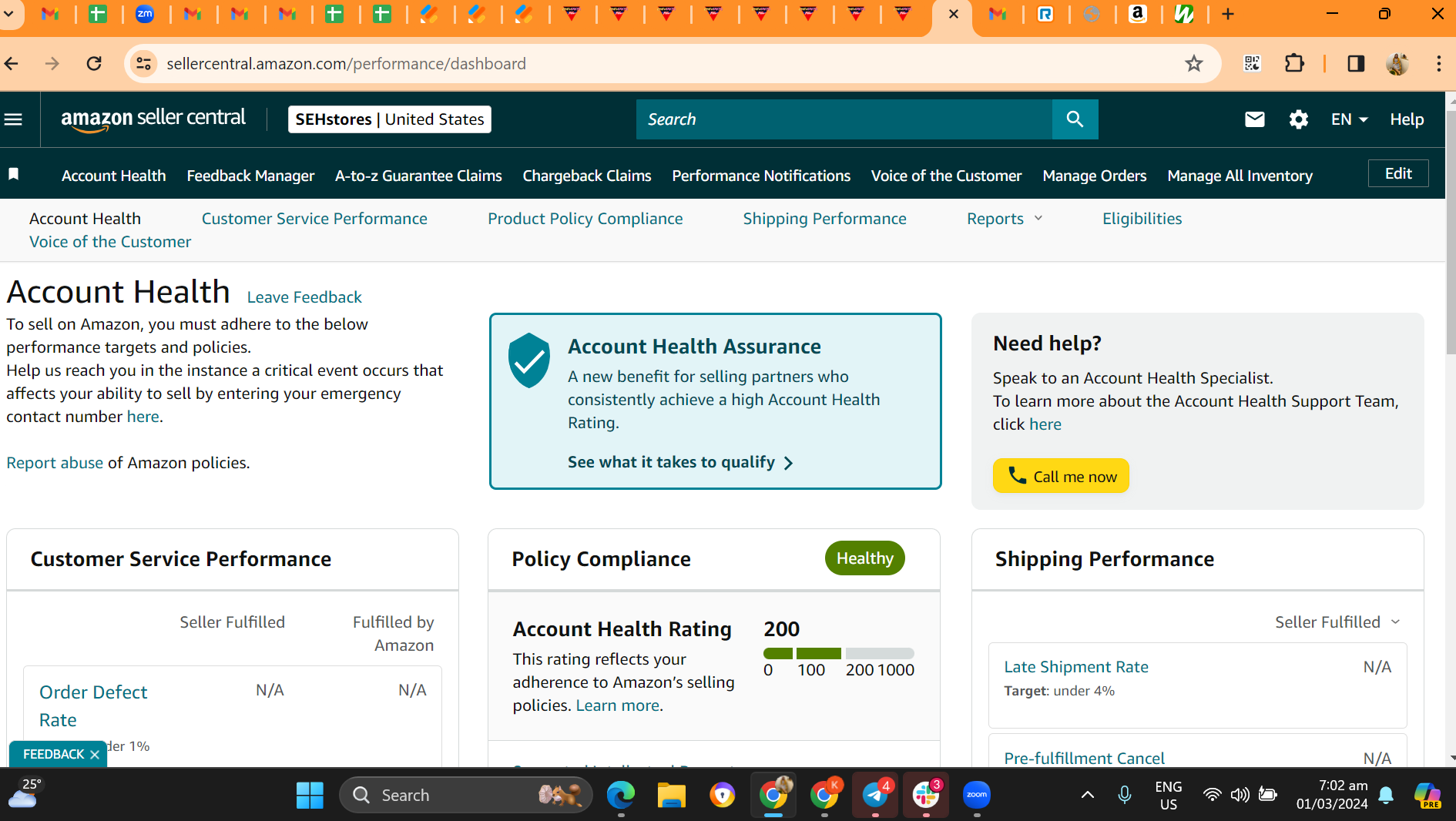Go to Chargeback Claims
This screenshot has height=821, width=1456.
point(587,176)
